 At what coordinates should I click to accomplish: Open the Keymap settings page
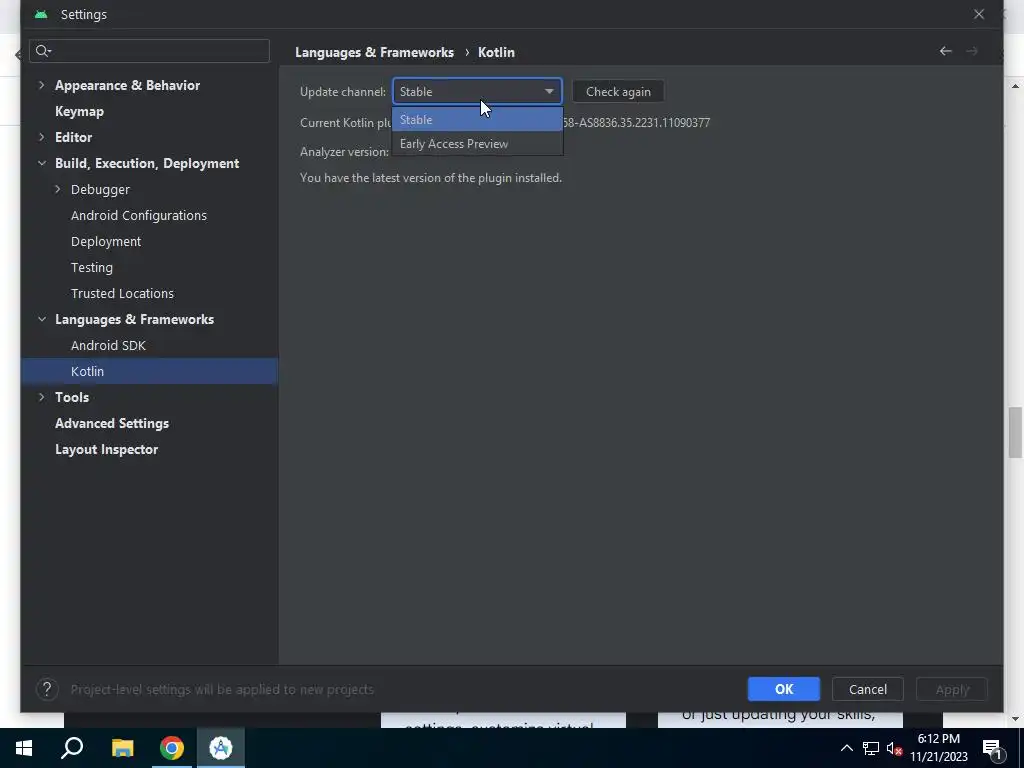tap(79, 111)
